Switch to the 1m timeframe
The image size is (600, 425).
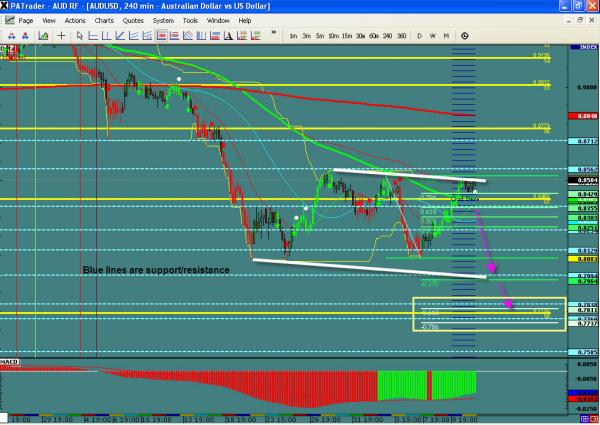[x=293, y=35]
